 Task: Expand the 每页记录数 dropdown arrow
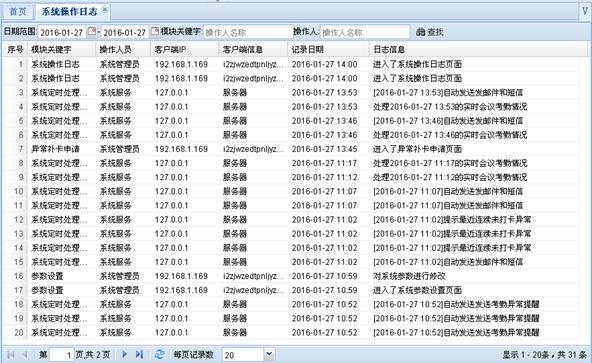[268, 354]
